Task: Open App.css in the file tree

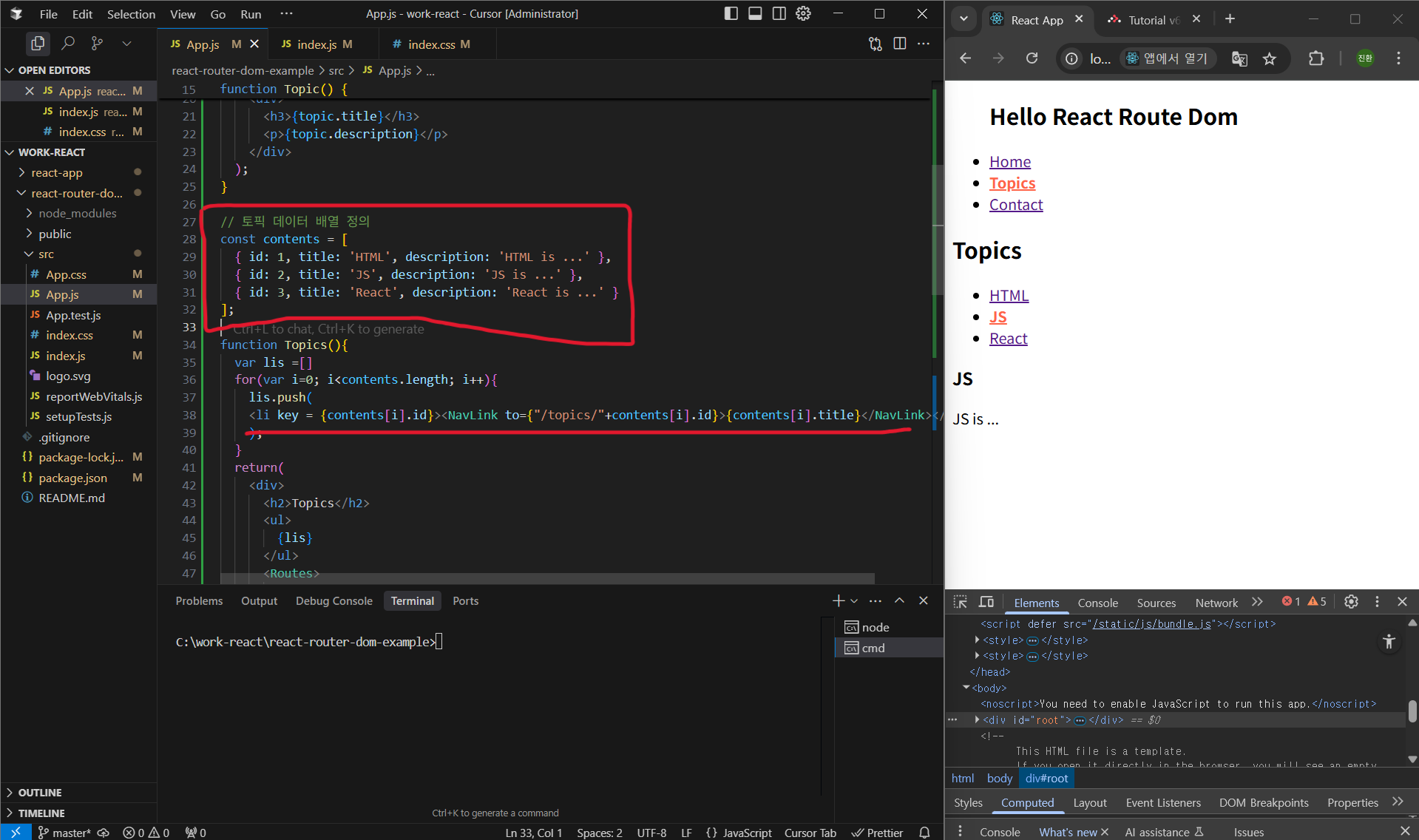Action: 78,274
